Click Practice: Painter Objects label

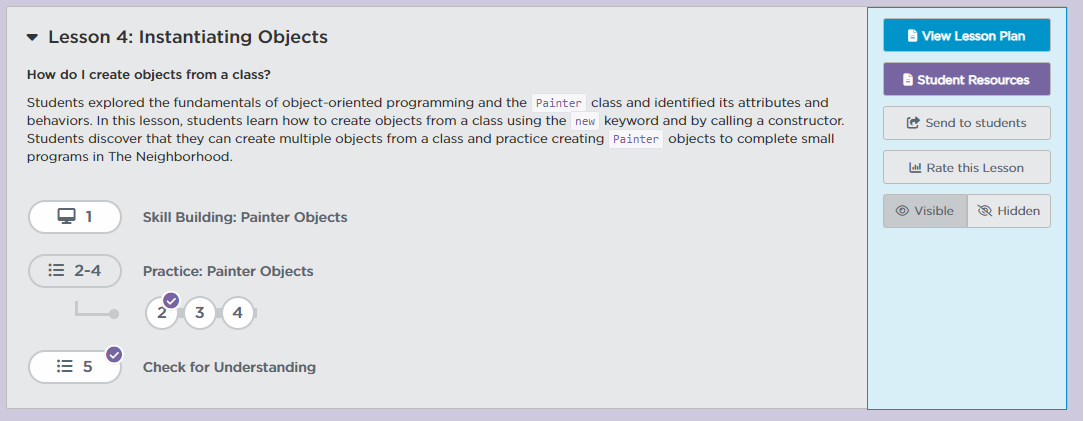pos(228,271)
